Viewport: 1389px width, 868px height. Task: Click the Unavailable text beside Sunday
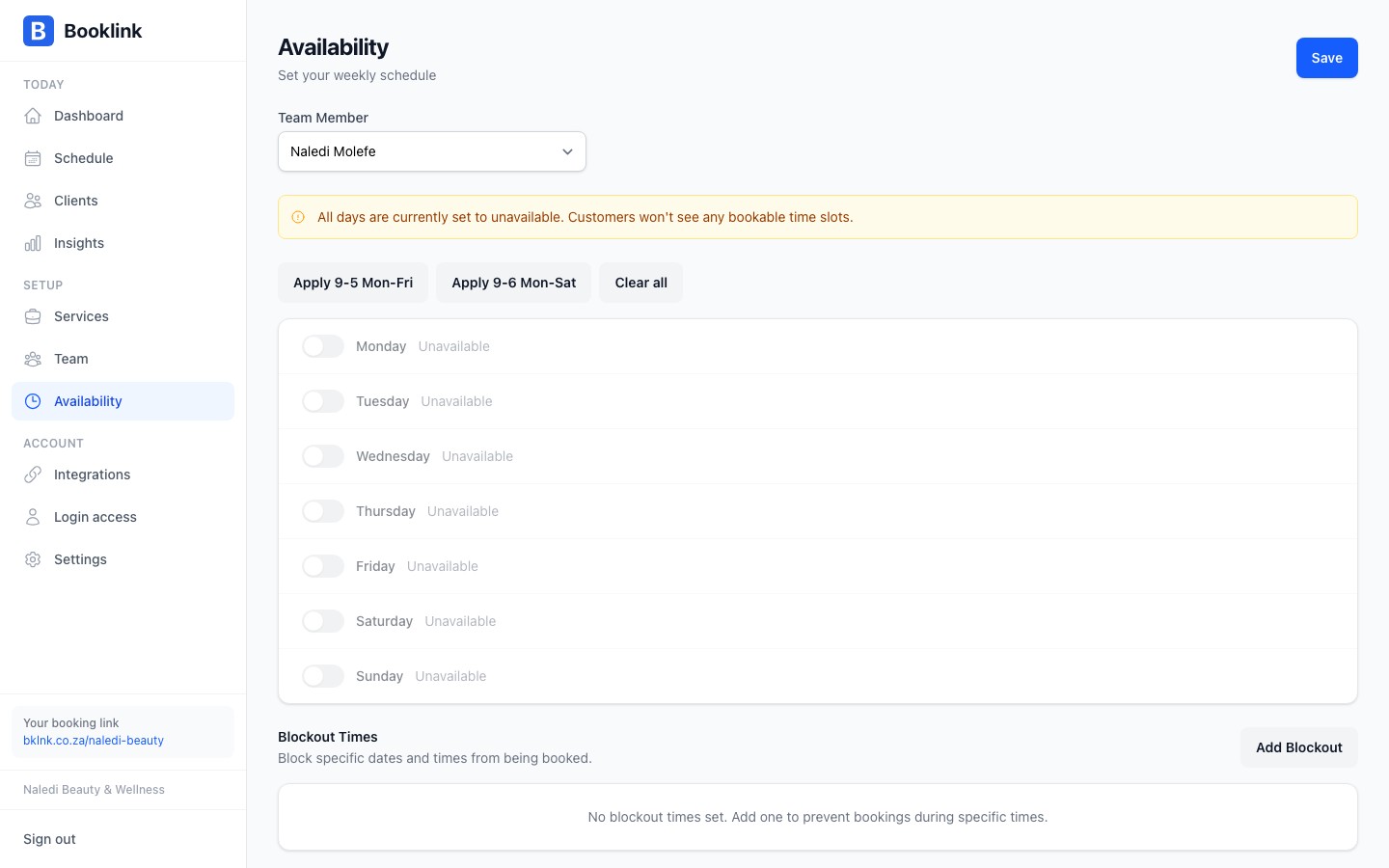(x=450, y=676)
